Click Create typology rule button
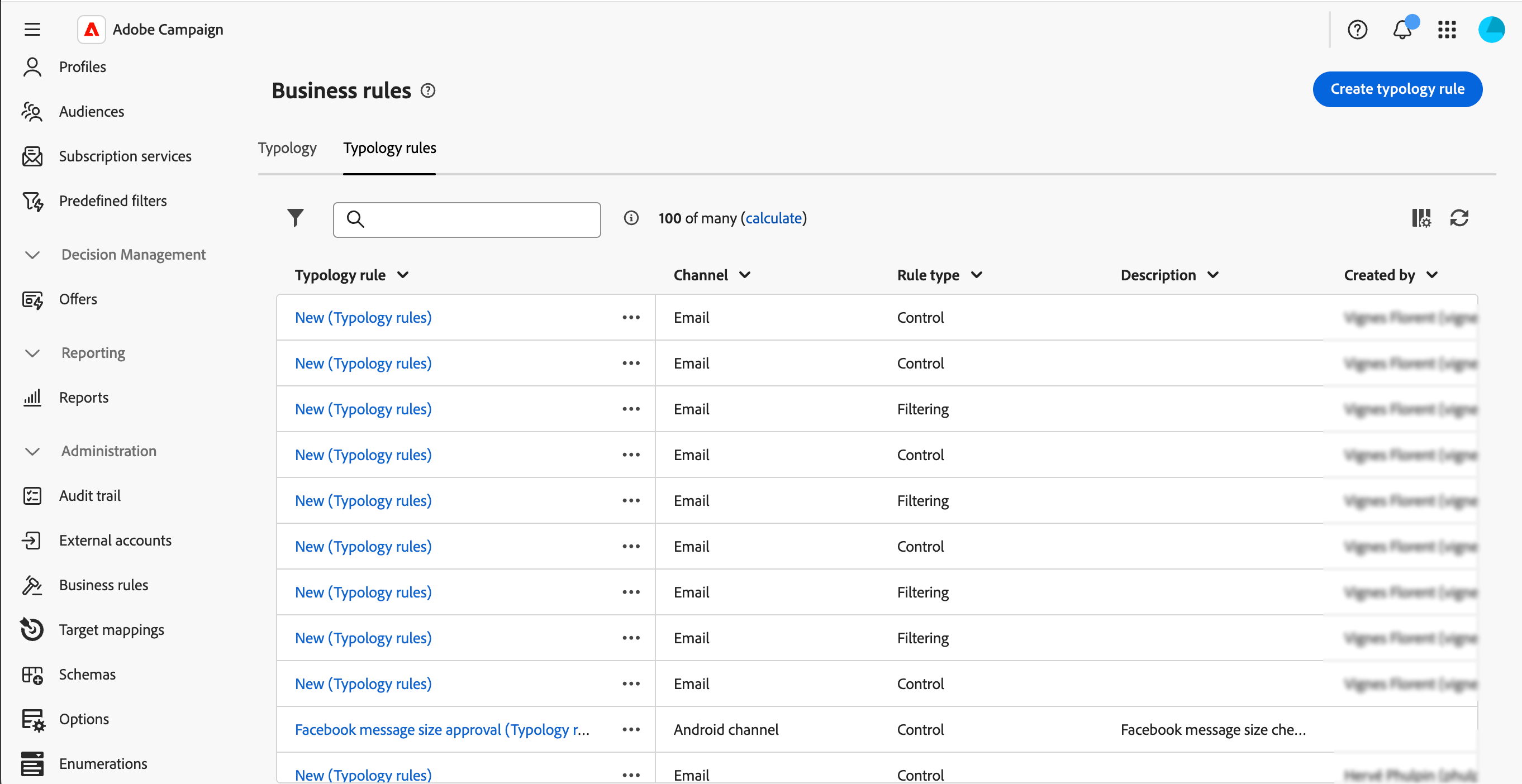 (x=1397, y=89)
